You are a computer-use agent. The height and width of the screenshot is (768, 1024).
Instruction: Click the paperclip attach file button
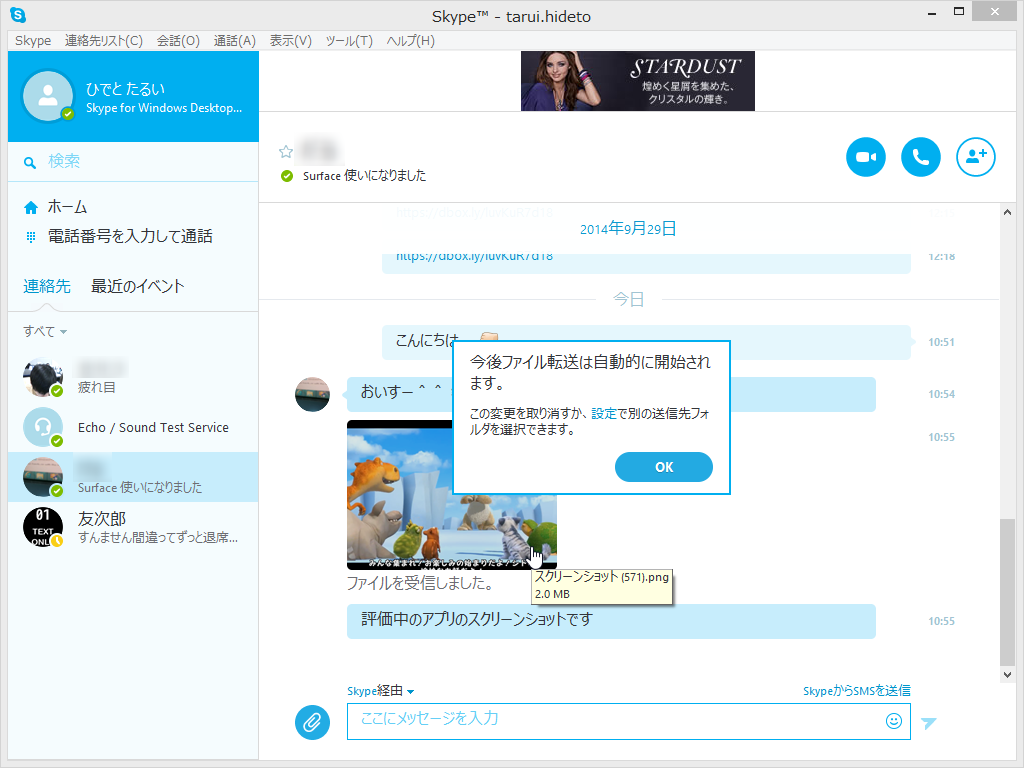(x=312, y=722)
